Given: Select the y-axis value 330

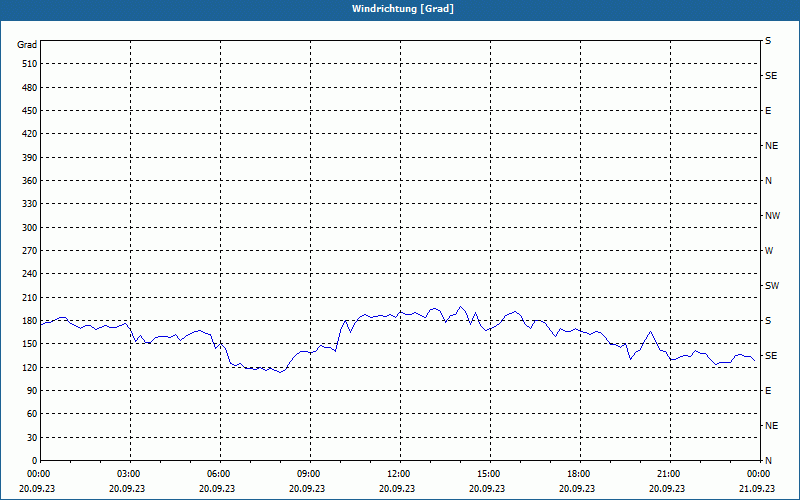Looking at the screenshot, I should (x=30, y=204).
